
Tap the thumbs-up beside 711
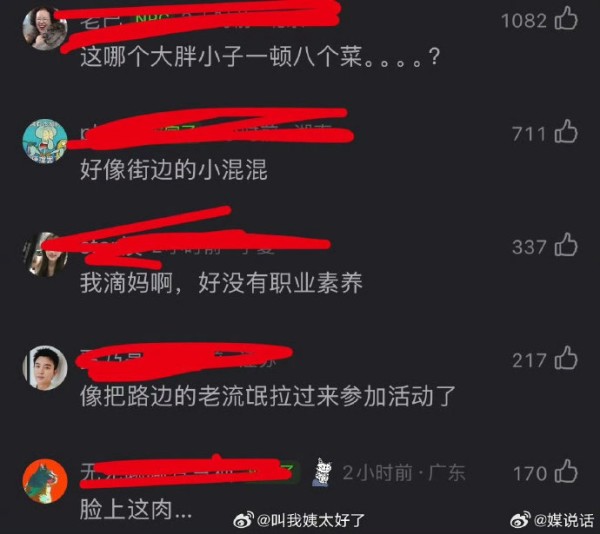click(566, 131)
